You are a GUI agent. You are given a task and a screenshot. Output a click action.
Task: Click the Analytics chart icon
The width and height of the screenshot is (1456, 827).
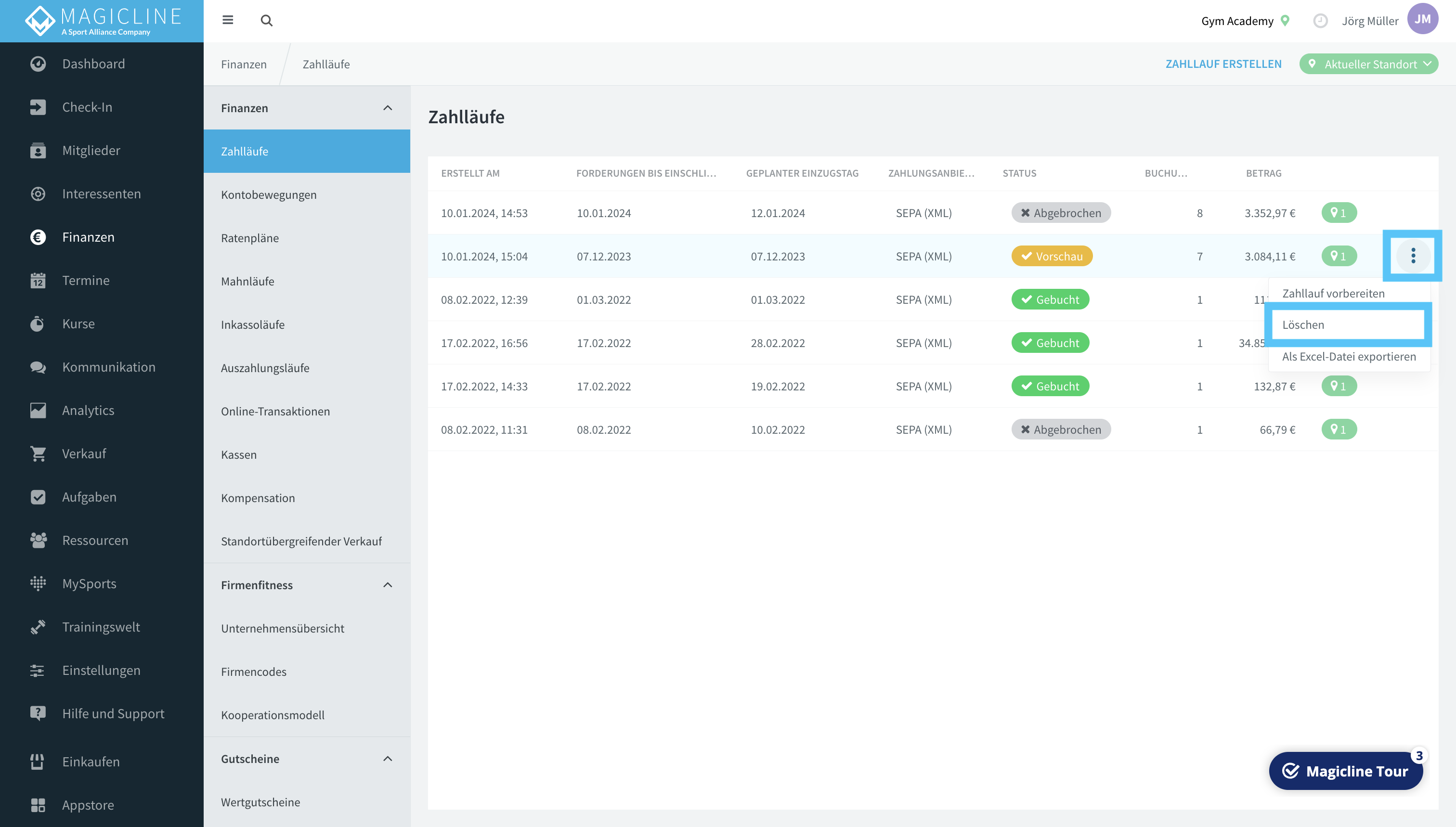pyautogui.click(x=38, y=410)
